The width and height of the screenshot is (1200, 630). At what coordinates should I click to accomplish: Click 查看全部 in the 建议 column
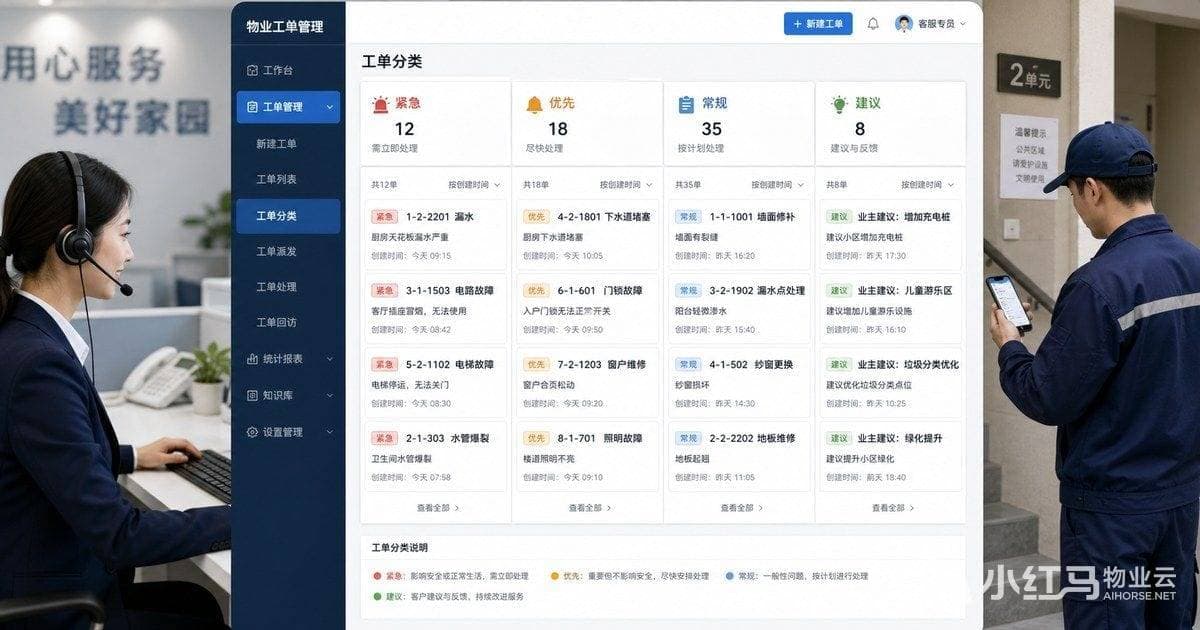pos(892,508)
